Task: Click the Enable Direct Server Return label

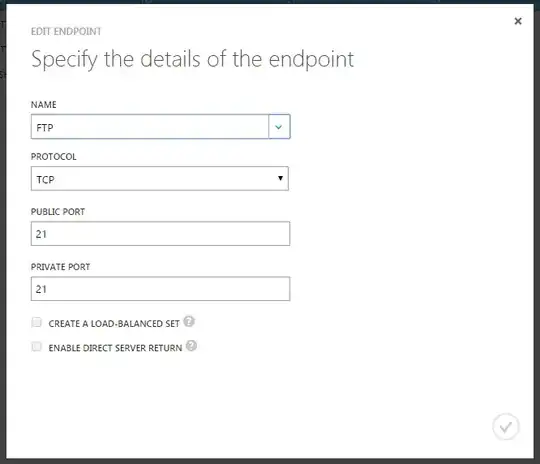Action: (115, 348)
